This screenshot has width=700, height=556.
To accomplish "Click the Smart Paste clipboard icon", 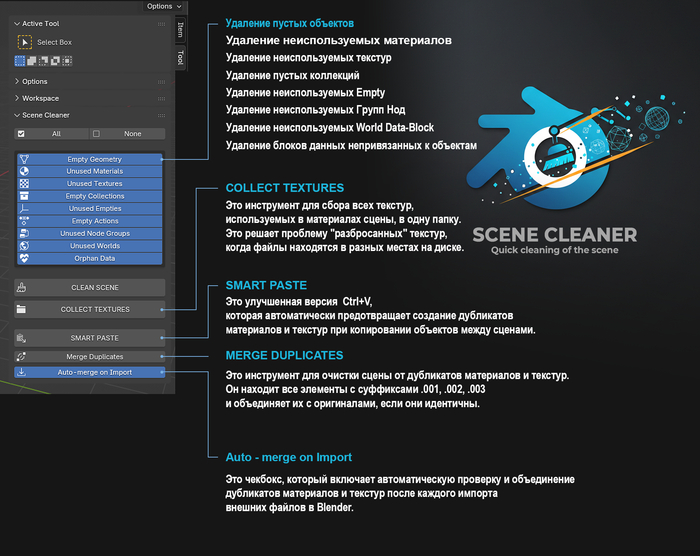I will (x=21, y=338).
